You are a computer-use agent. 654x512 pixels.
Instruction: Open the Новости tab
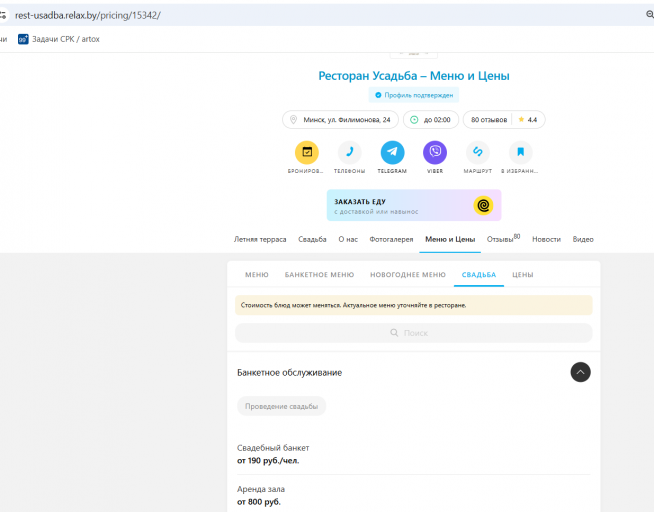tap(546, 239)
